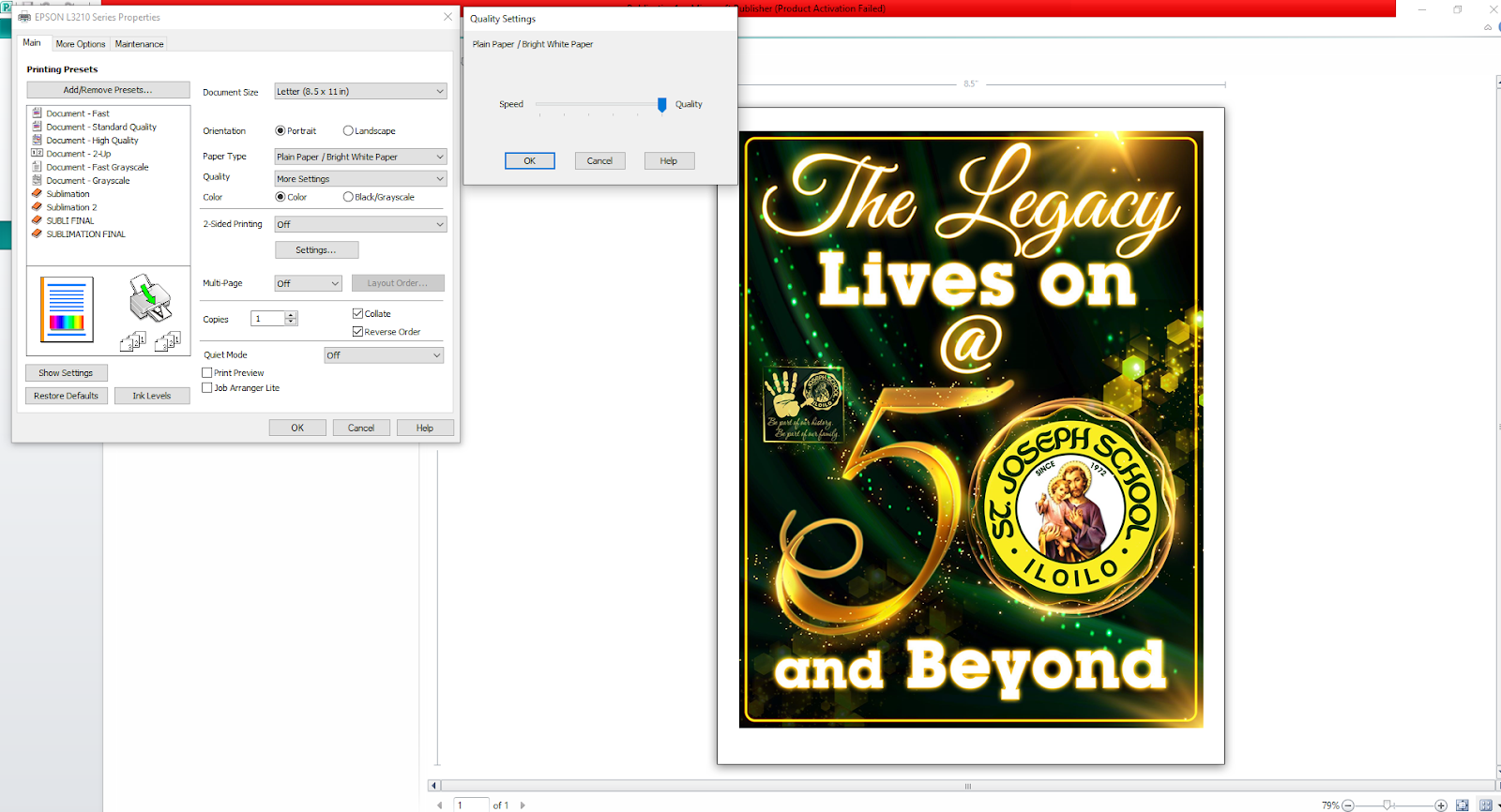Decrease copies with the down stepper arrow
Viewport: 1501px width, 812px height.
pyautogui.click(x=291, y=323)
